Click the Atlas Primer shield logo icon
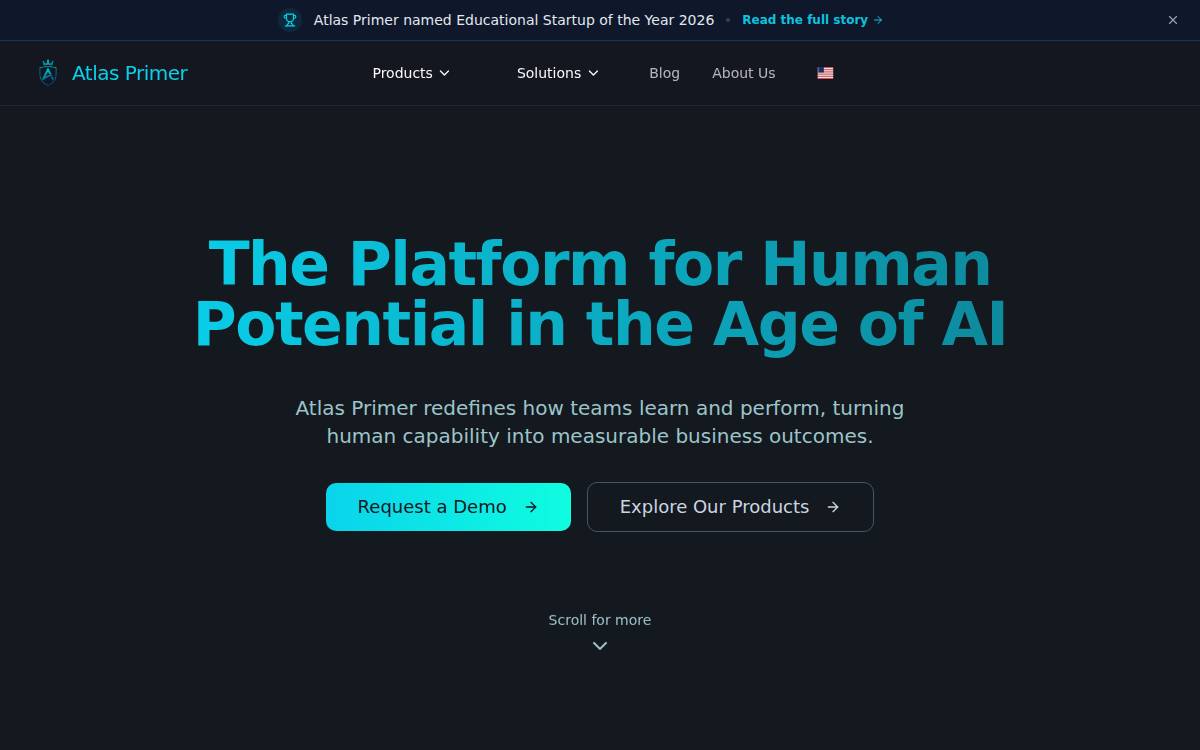 click(x=47, y=73)
